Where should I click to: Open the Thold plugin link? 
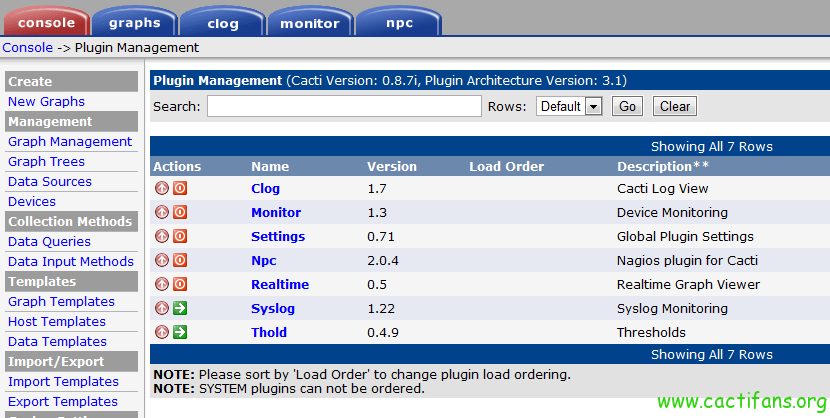pyautogui.click(x=269, y=332)
